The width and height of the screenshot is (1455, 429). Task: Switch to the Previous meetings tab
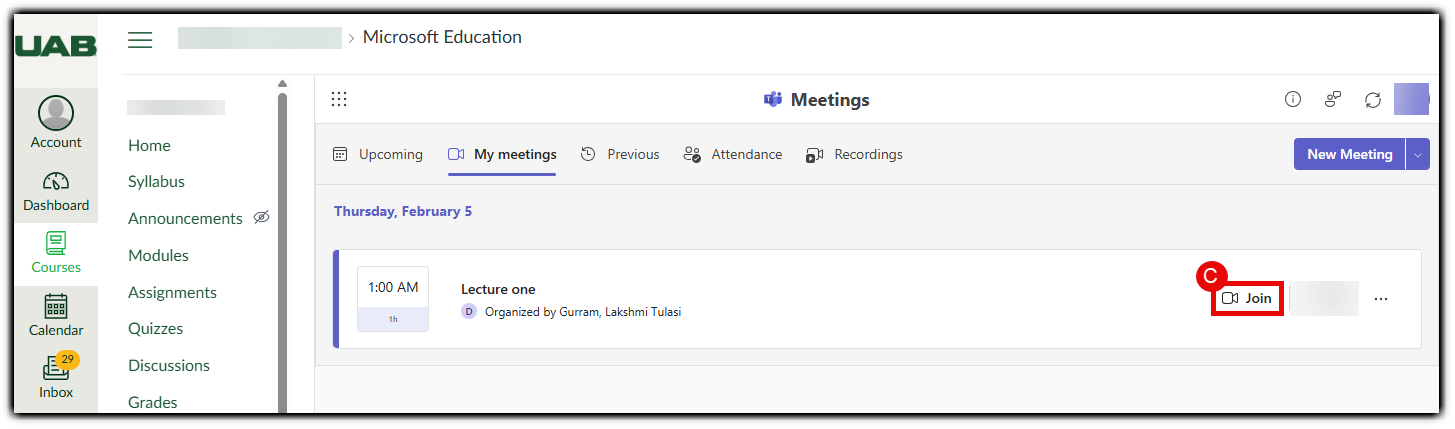click(620, 154)
